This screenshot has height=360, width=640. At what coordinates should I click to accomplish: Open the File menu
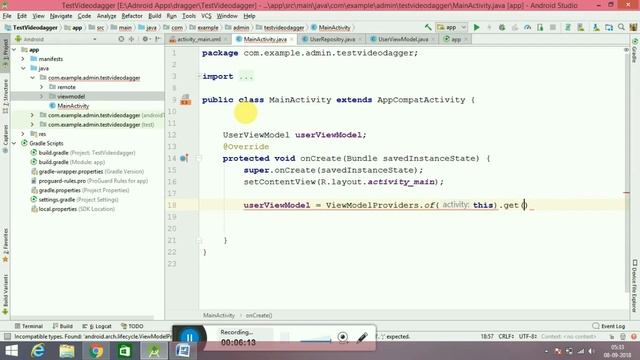tap(7, 16)
